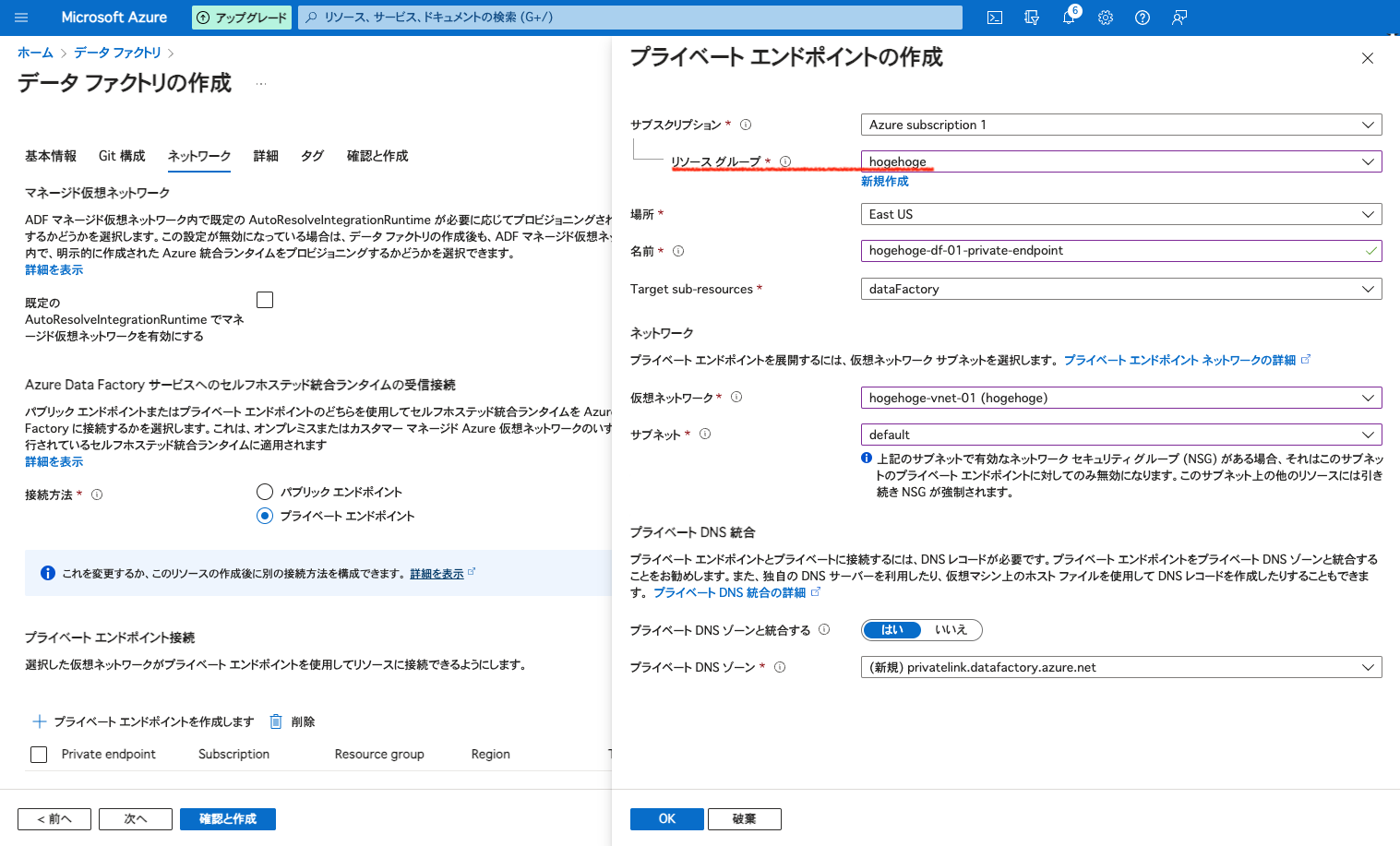
Task: Click 新規作成 link under resource group
Action: [x=885, y=182]
